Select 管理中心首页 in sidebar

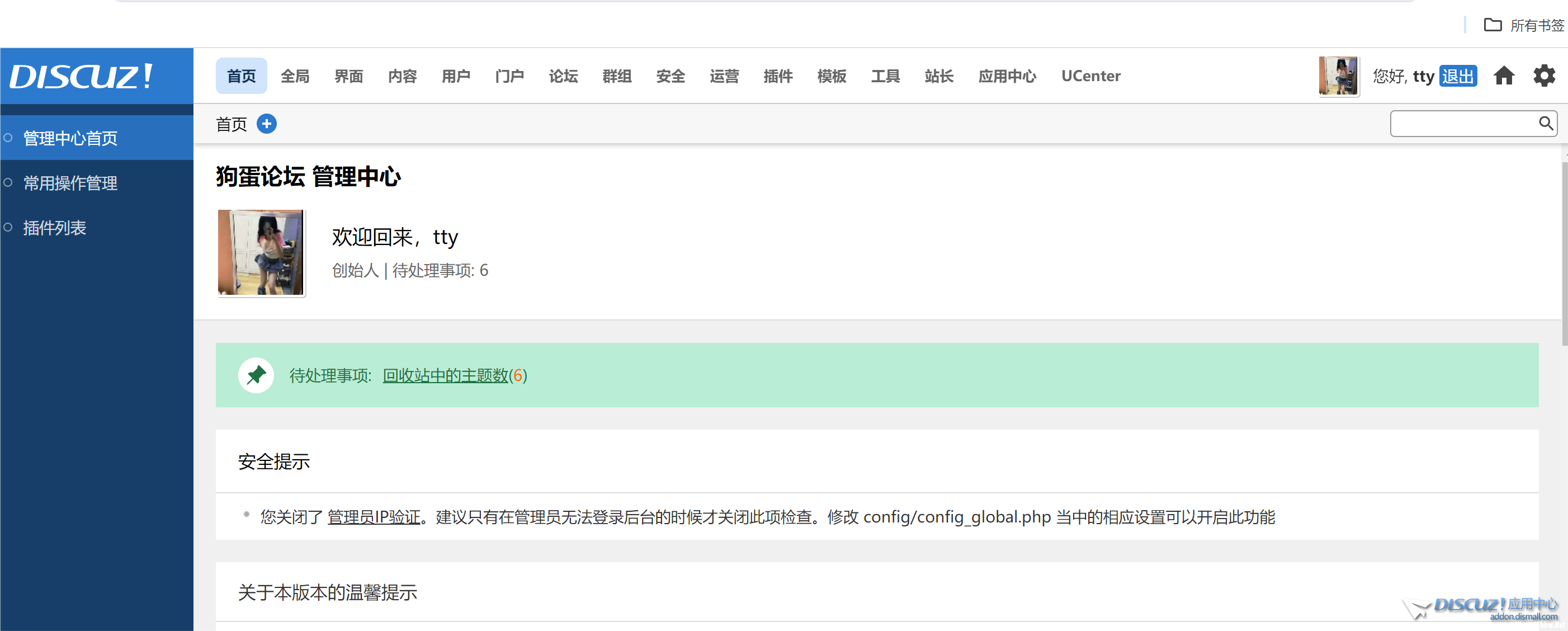(x=70, y=138)
